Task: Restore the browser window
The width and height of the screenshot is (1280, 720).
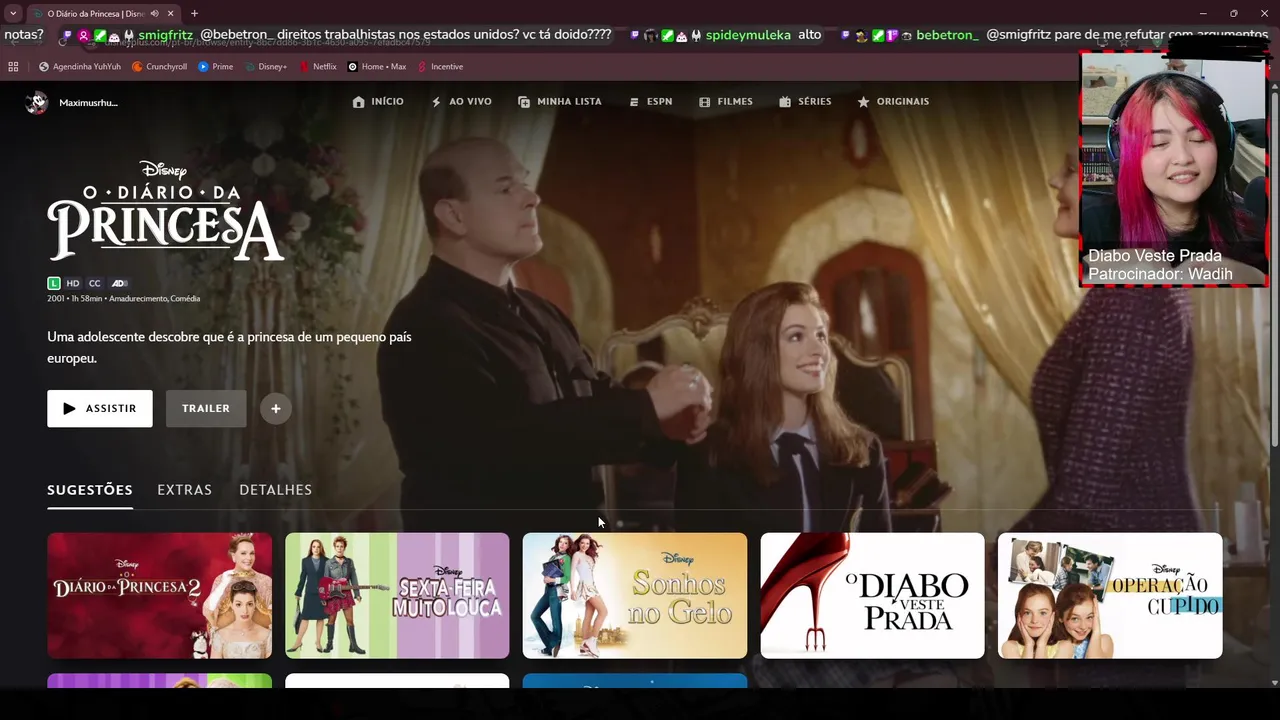Action: [1233, 13]
